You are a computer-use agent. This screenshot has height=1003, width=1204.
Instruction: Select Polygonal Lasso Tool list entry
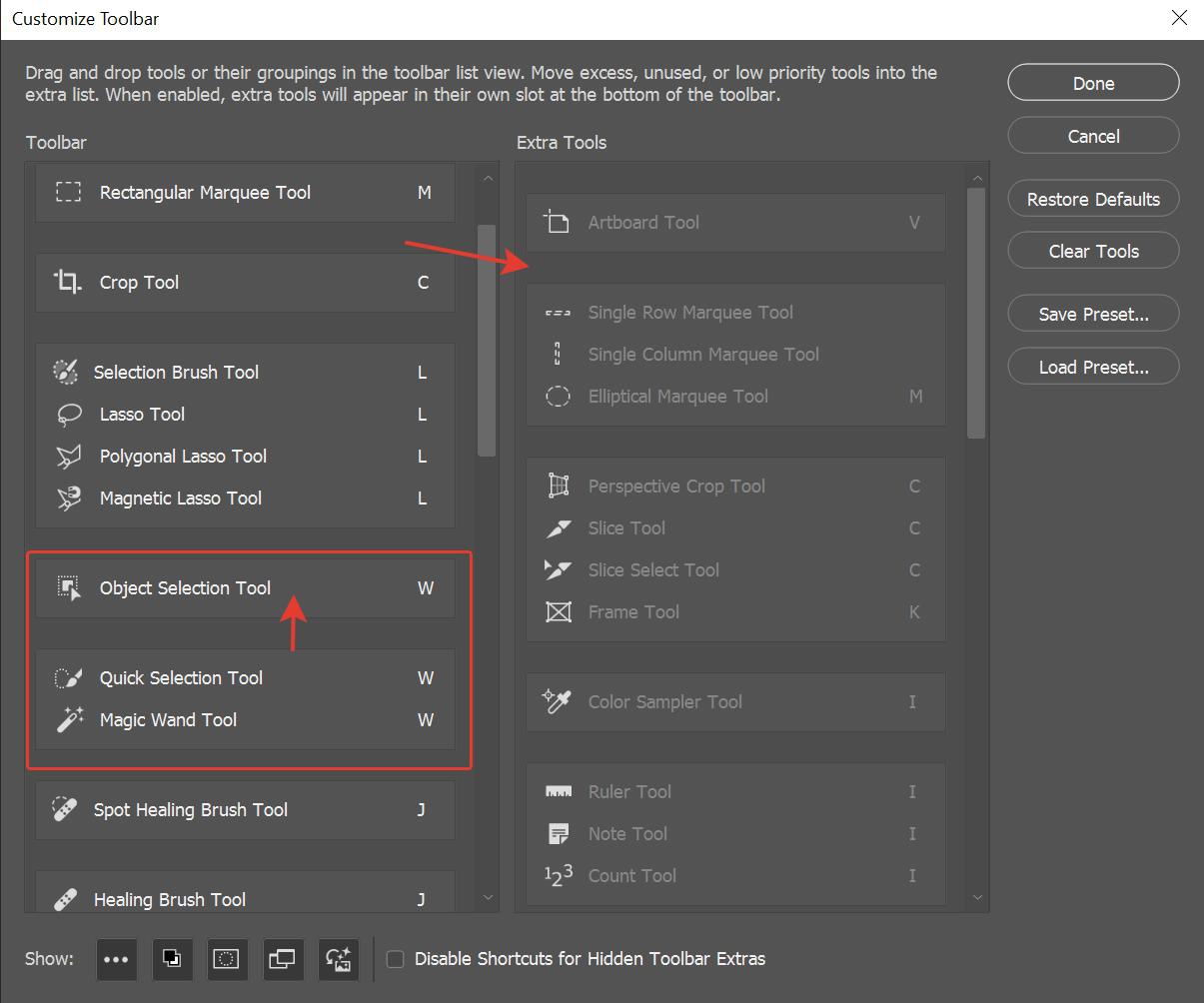point(183,457)
